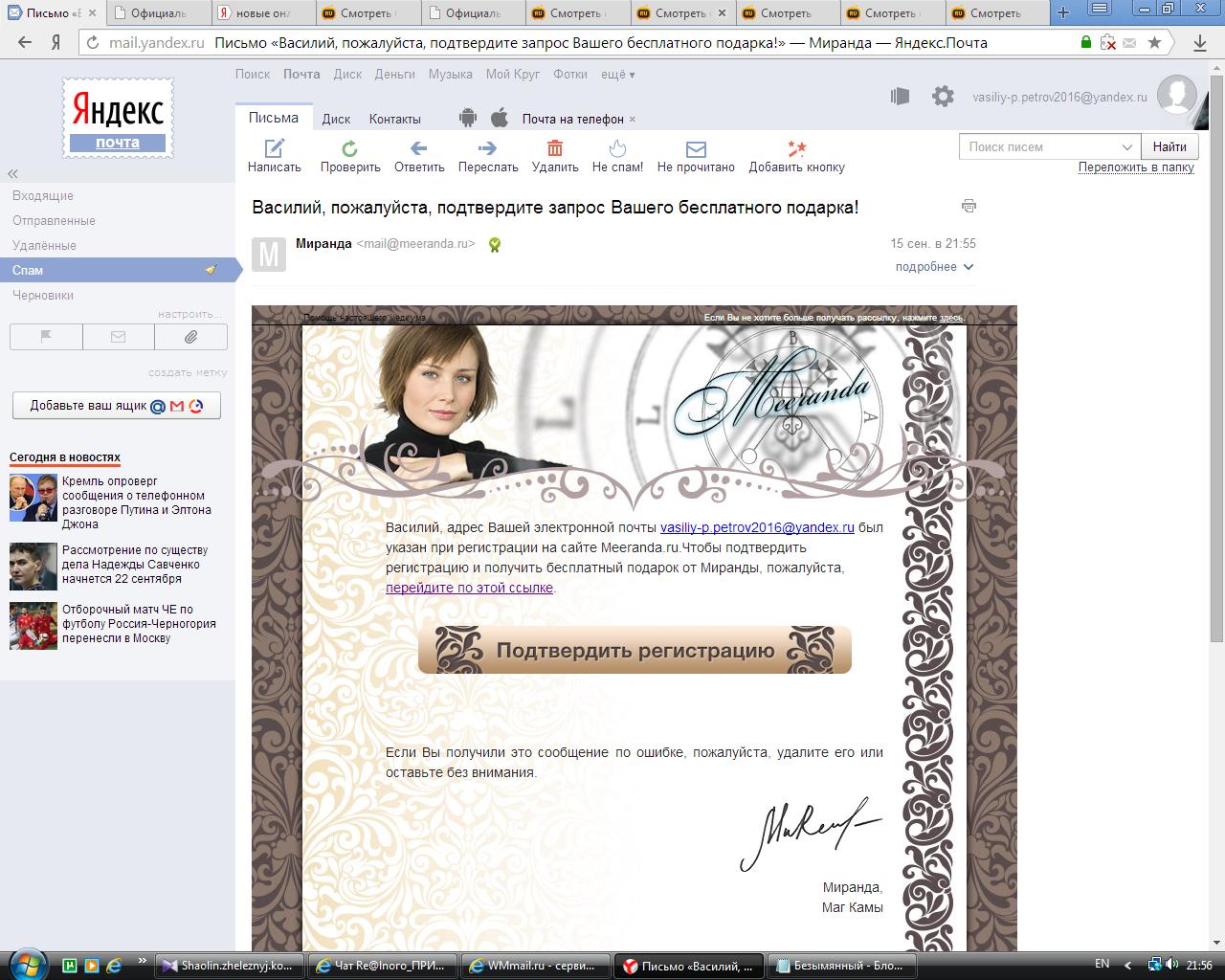Screen dimensions: 1225x980
Task: Click Добавить кнопку toolbar icon
Action: (796, 156)
